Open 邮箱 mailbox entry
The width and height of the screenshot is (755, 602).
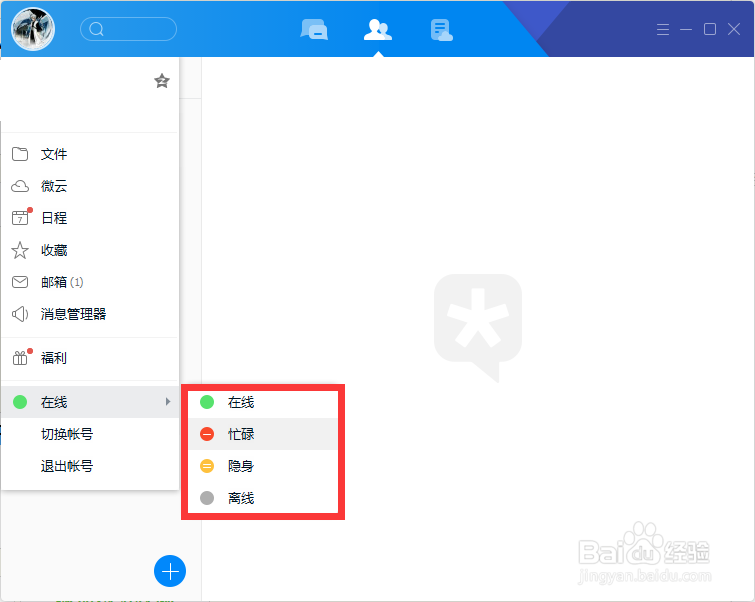pyautogui.click(x=90, y=282)
